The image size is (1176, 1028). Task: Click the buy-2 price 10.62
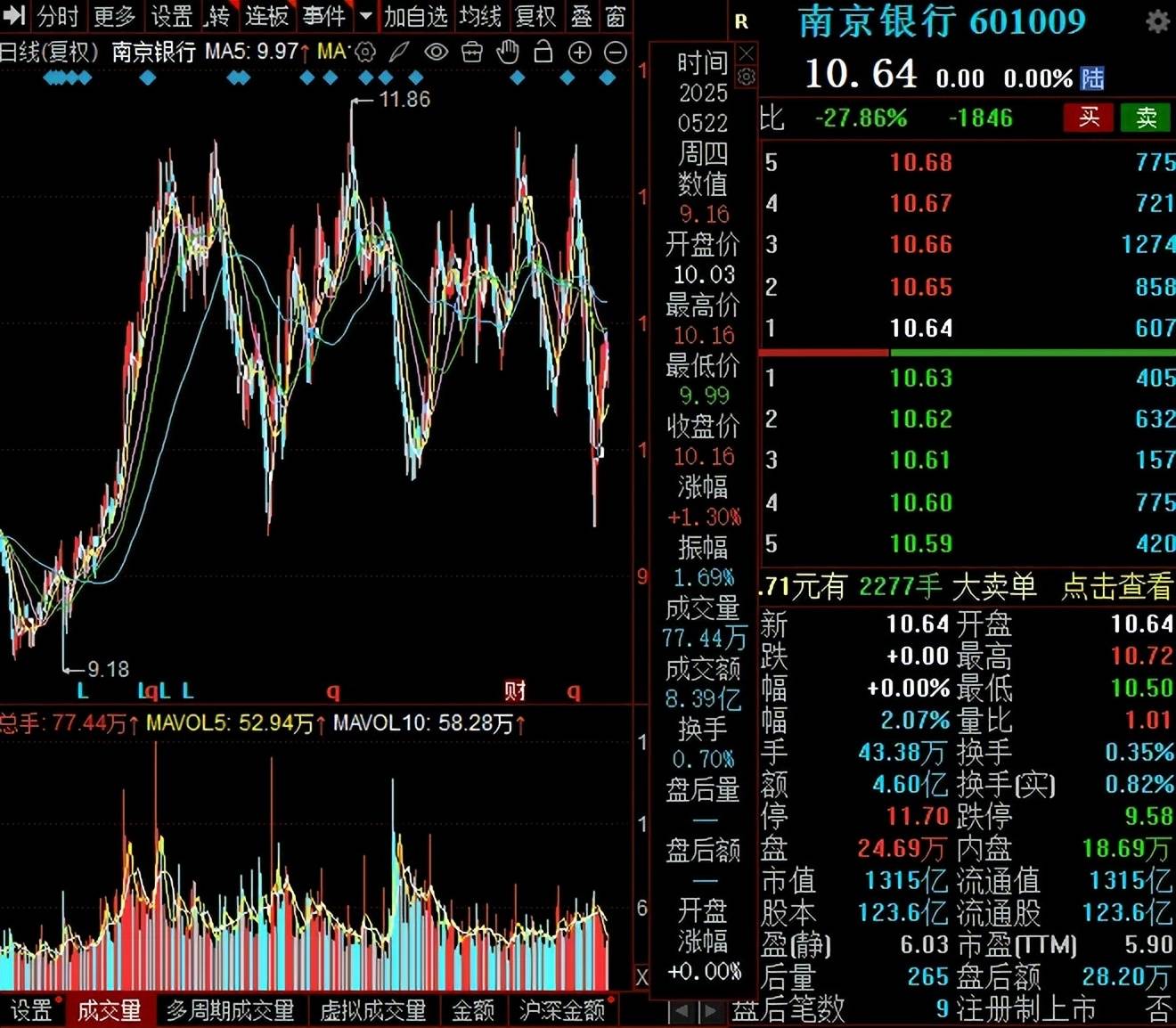point(921,419)
